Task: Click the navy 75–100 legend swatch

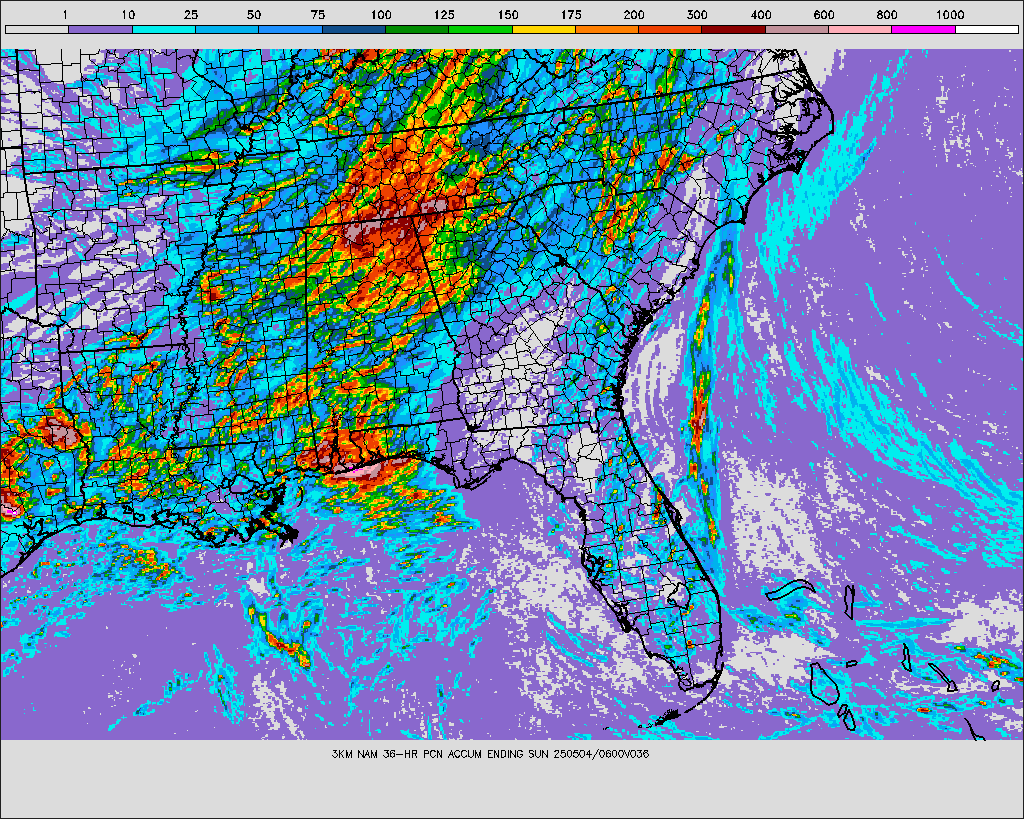Action: [354, 29]
